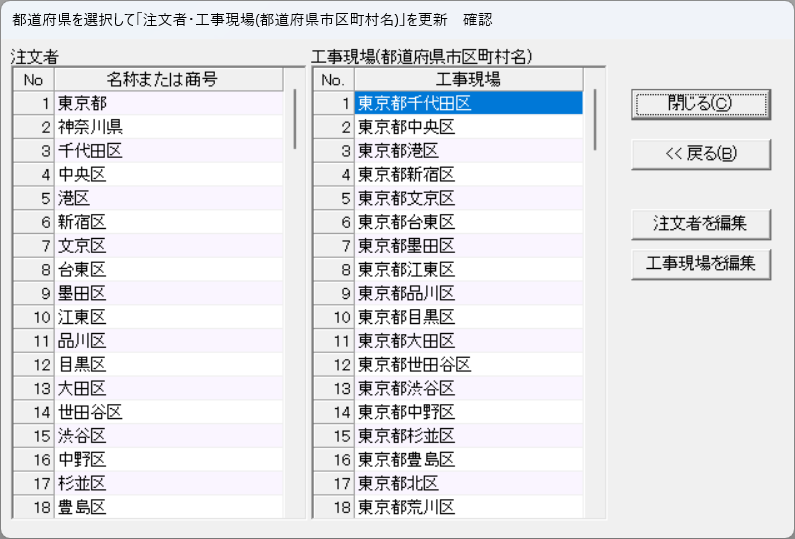Select 東京都墨田区 in the 工事現場 list

tap(468, 246)
